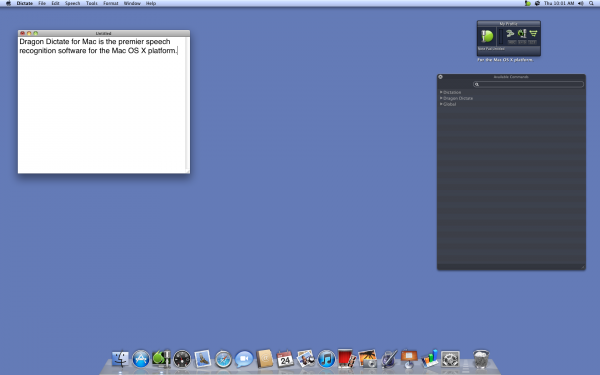Open iChat from the Dock

[244, 359]
